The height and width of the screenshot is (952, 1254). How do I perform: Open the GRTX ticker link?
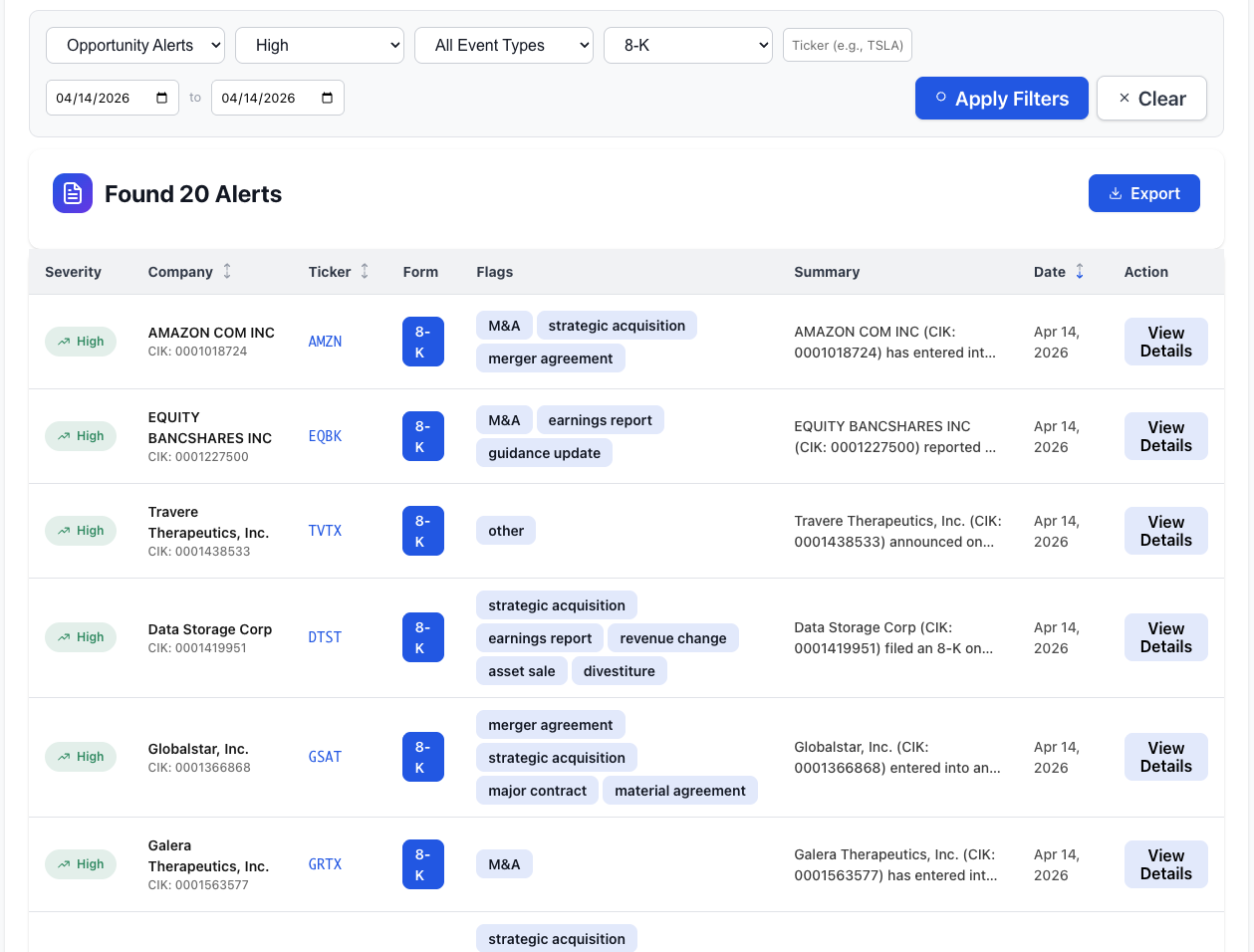[x=325, y=864]
